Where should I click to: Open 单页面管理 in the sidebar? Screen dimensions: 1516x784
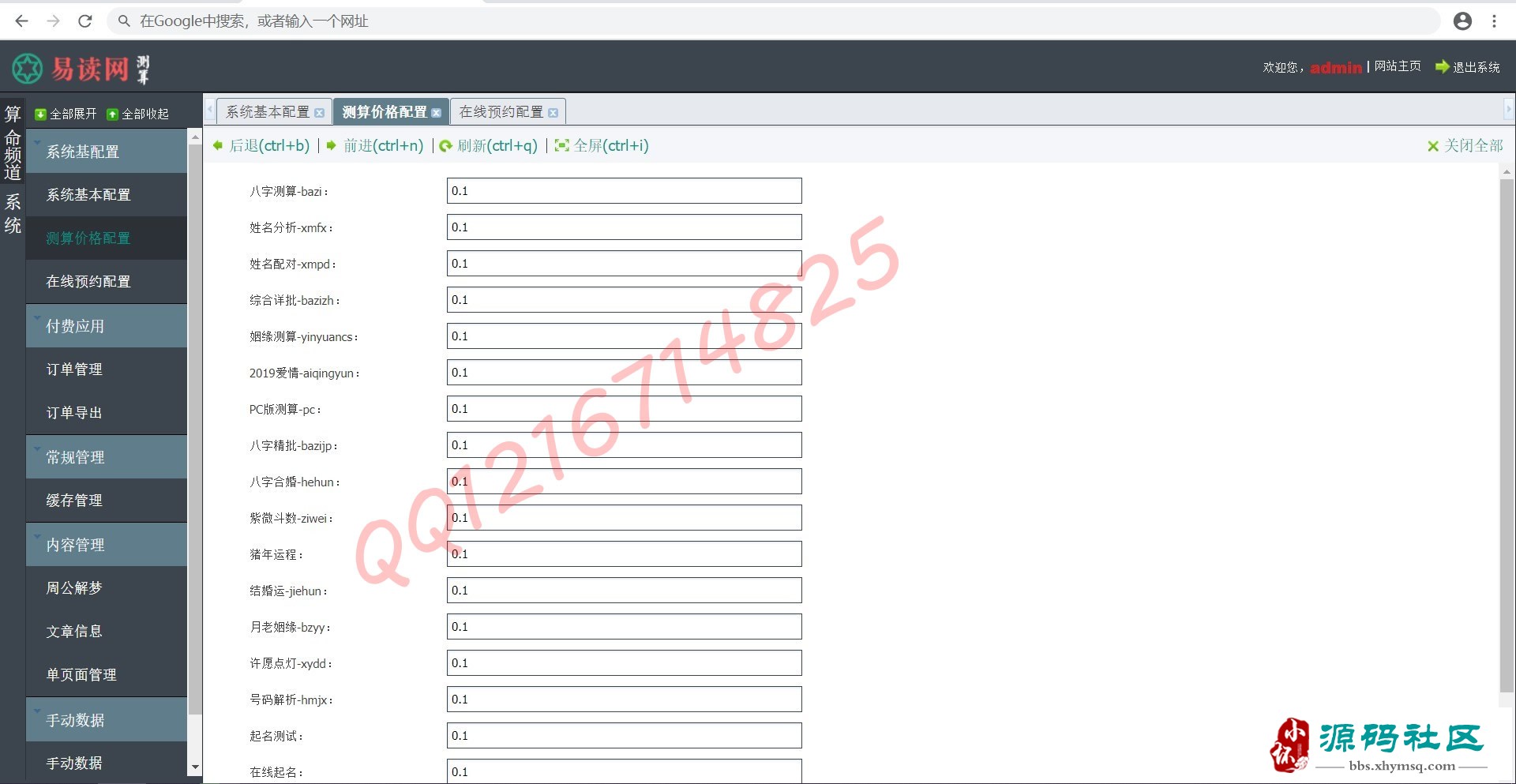point(106,675)
